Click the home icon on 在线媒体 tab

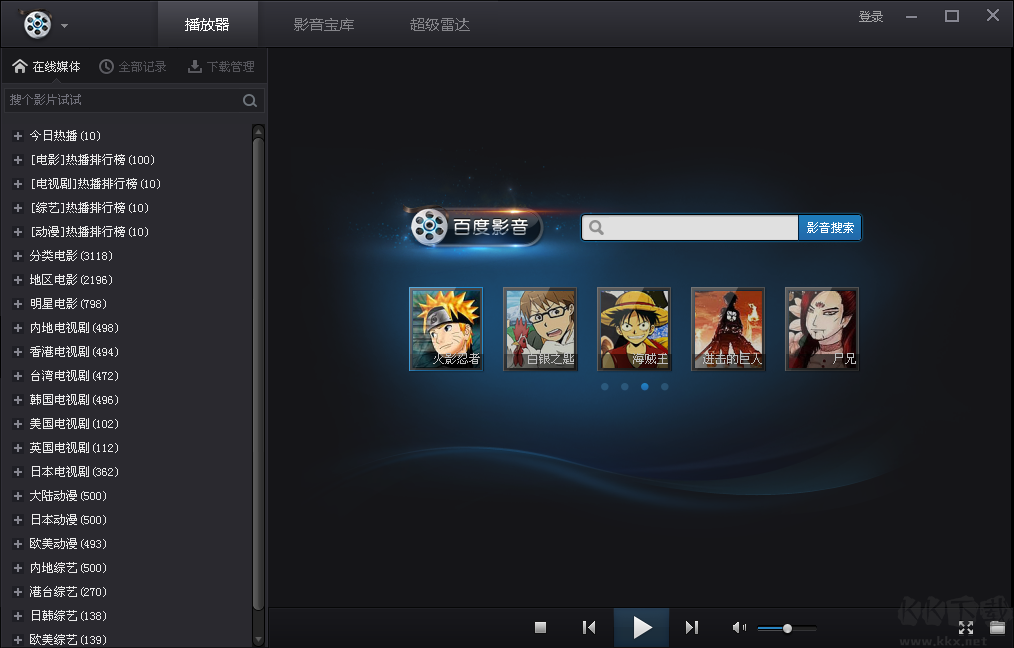click(x=20, y=65)
